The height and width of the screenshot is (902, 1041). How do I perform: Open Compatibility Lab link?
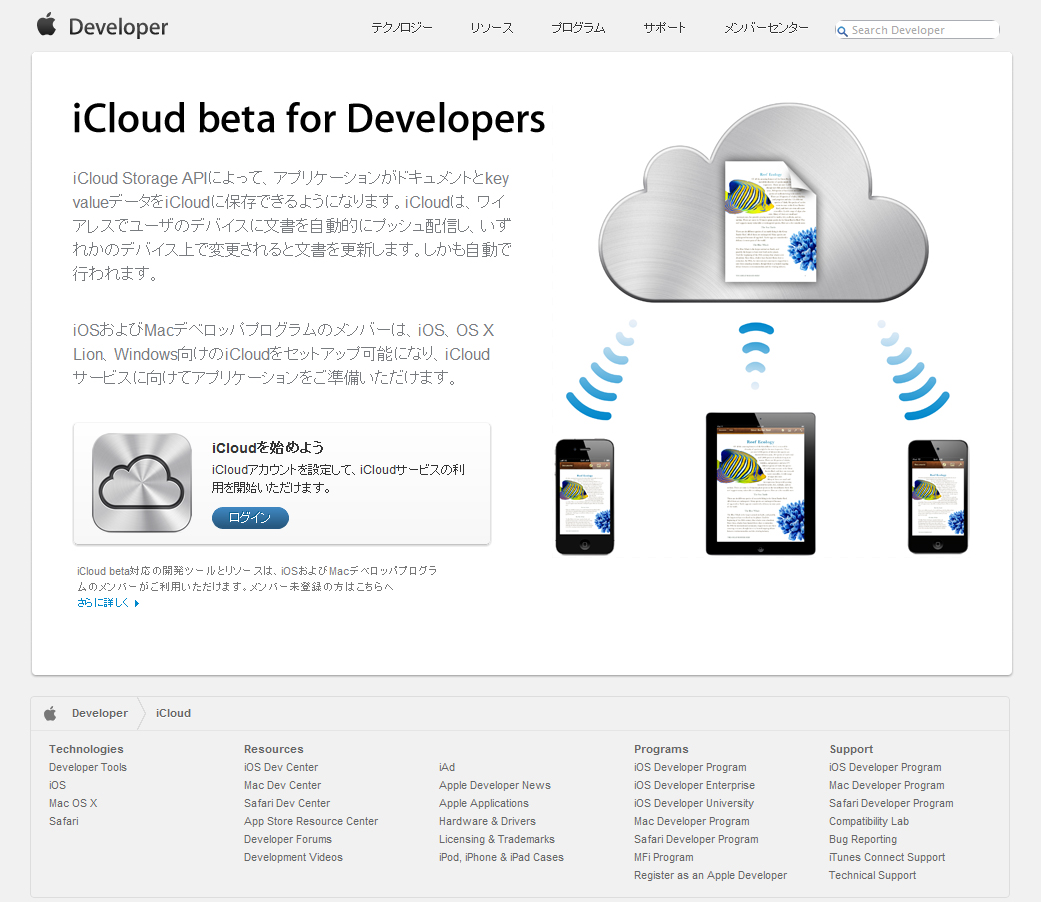(x=869, y=821)
